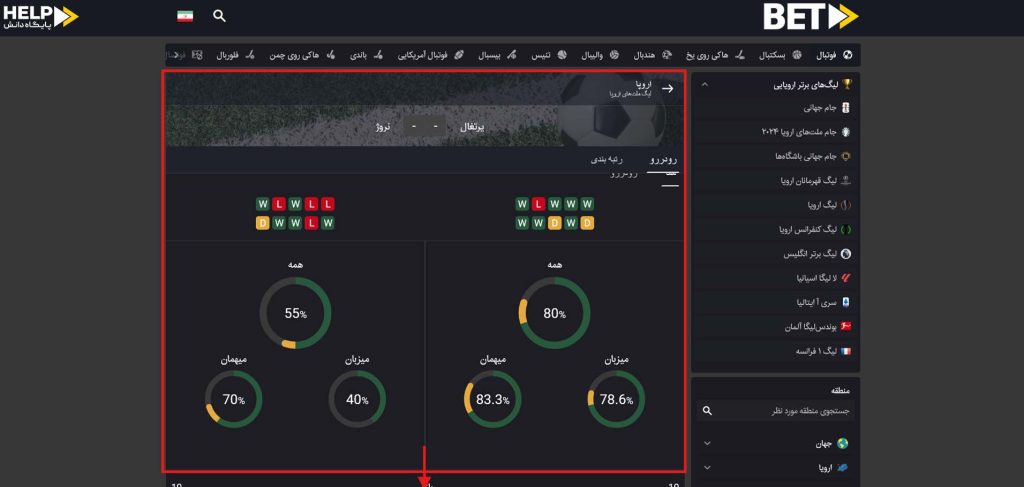Click the World Cup (جام جهانی) trophy icon
The height and width of the screenshot is (487, 1024).
[x=846, y=108]
